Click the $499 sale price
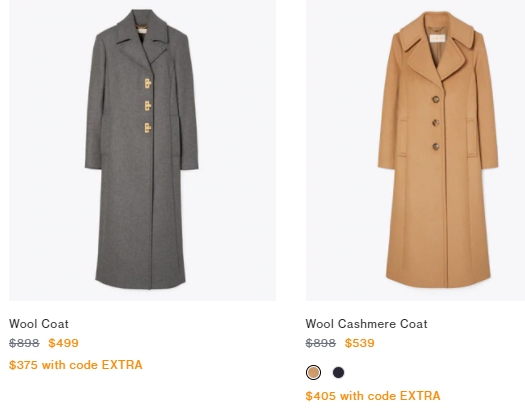The width and height of the screenshot is (525, 410). 63,343
